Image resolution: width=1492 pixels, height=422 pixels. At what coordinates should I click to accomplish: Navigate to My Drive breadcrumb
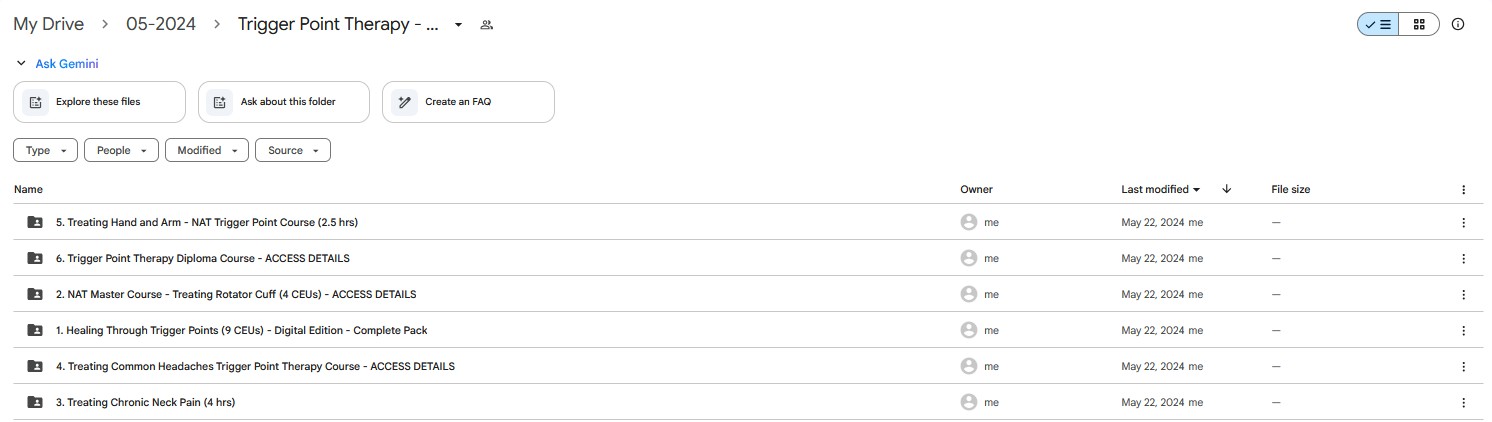48,24
